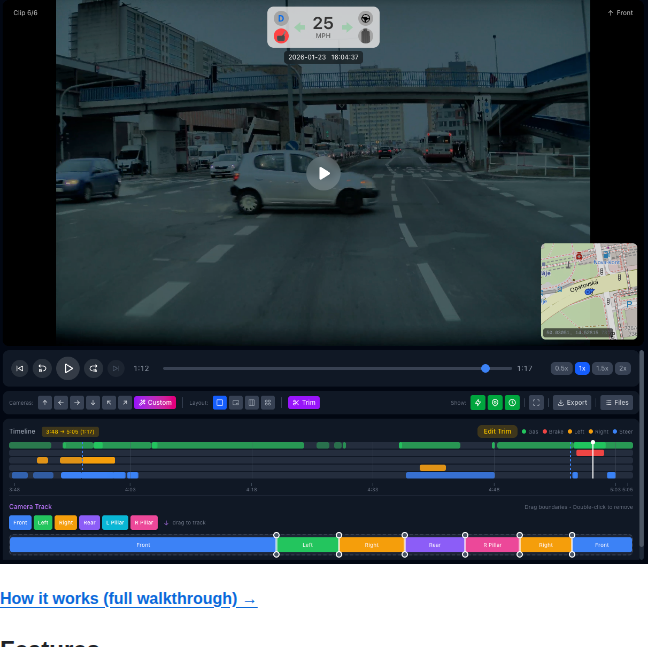Image resolution: width=648 pixels, height=647 pixels.
Task: Switch to right camera arrow icon
Action: tap(77, 402)
